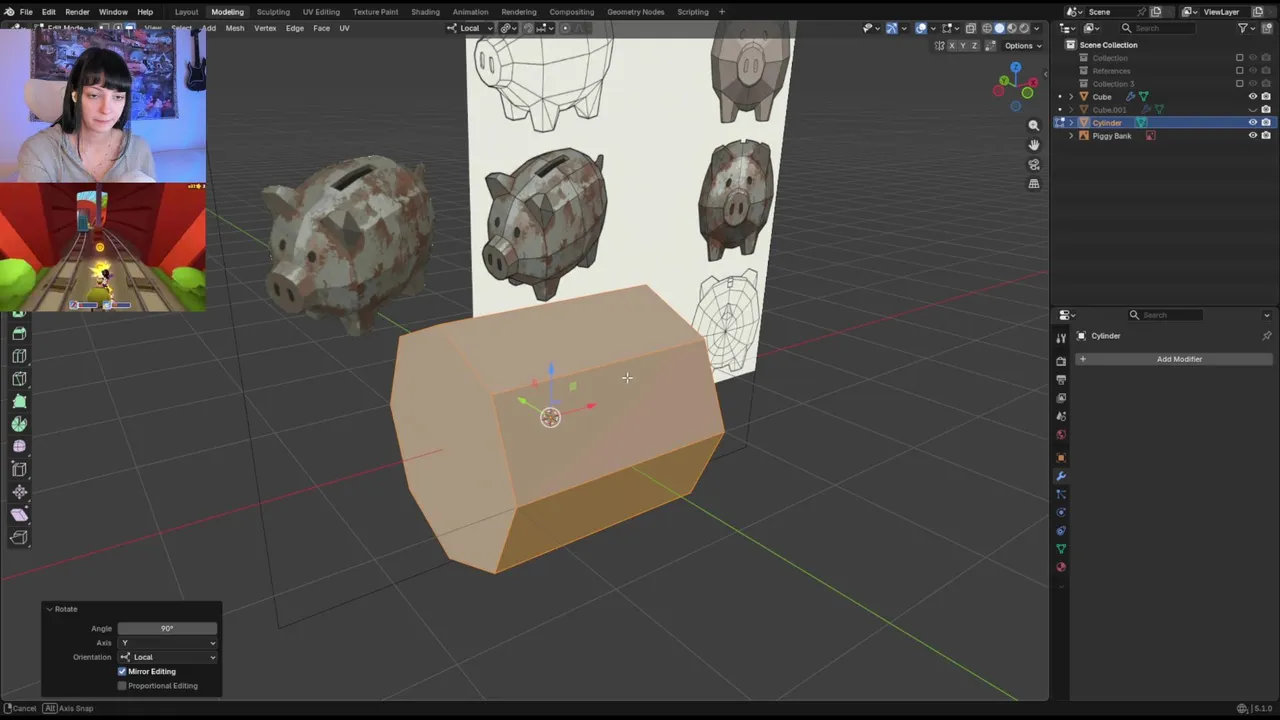The height and width of the screenshot is (720, 1280).
Task: Click the Auto Merge vertices icon
Action: [990, 46]
